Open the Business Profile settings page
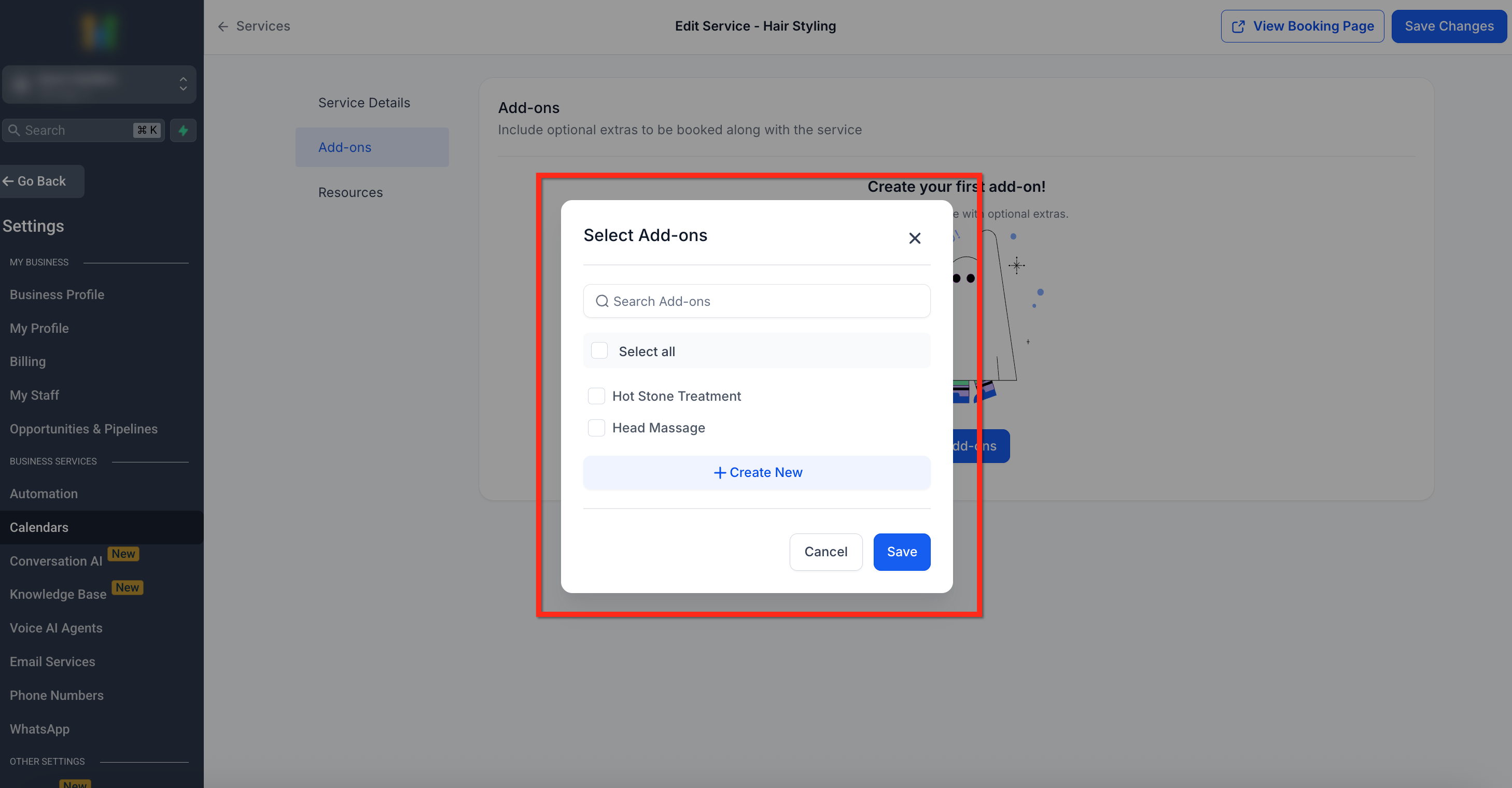 click(x=57, y=294)
